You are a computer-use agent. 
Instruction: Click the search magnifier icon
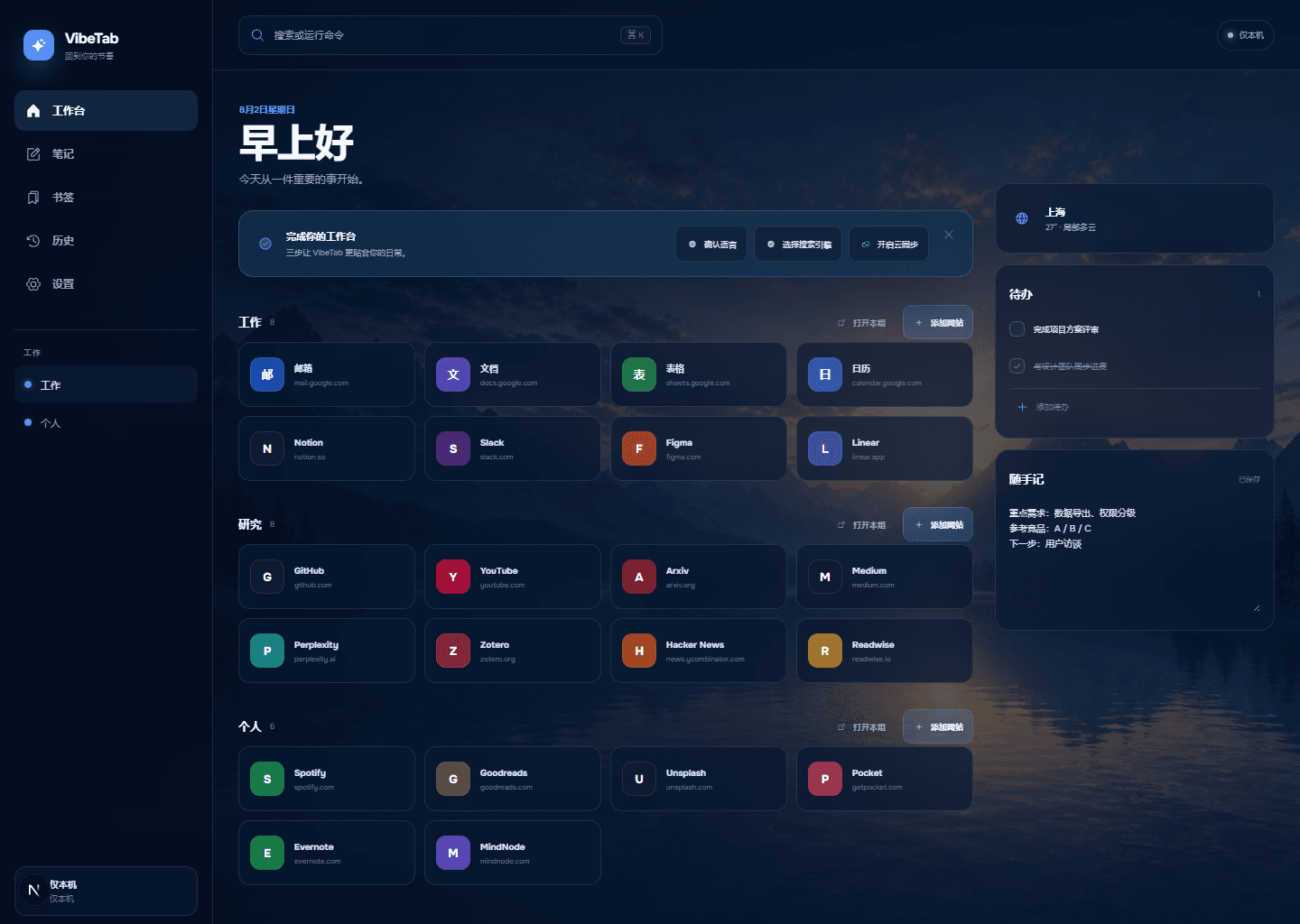257,35
